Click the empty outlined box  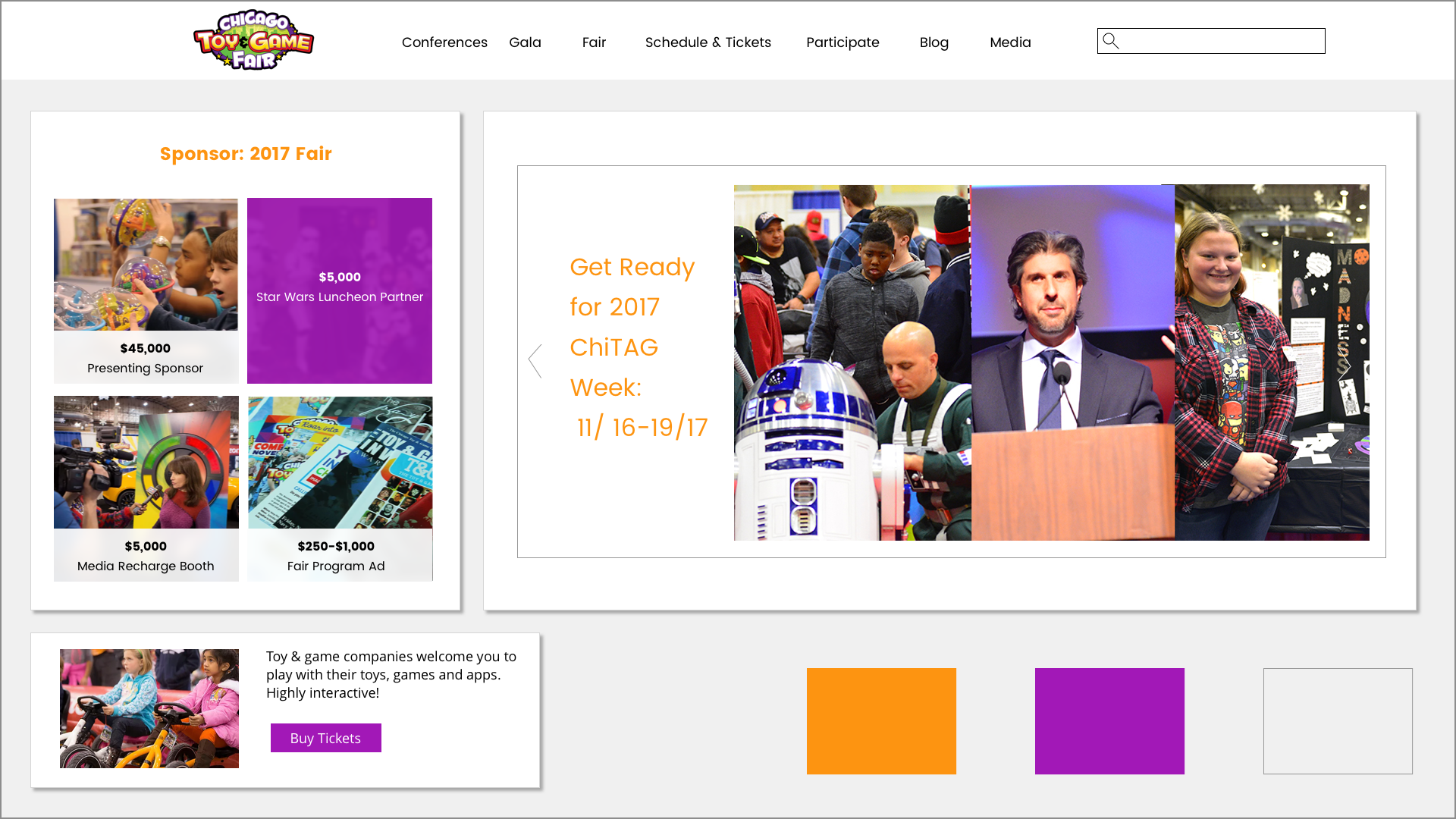(1338, 721)
